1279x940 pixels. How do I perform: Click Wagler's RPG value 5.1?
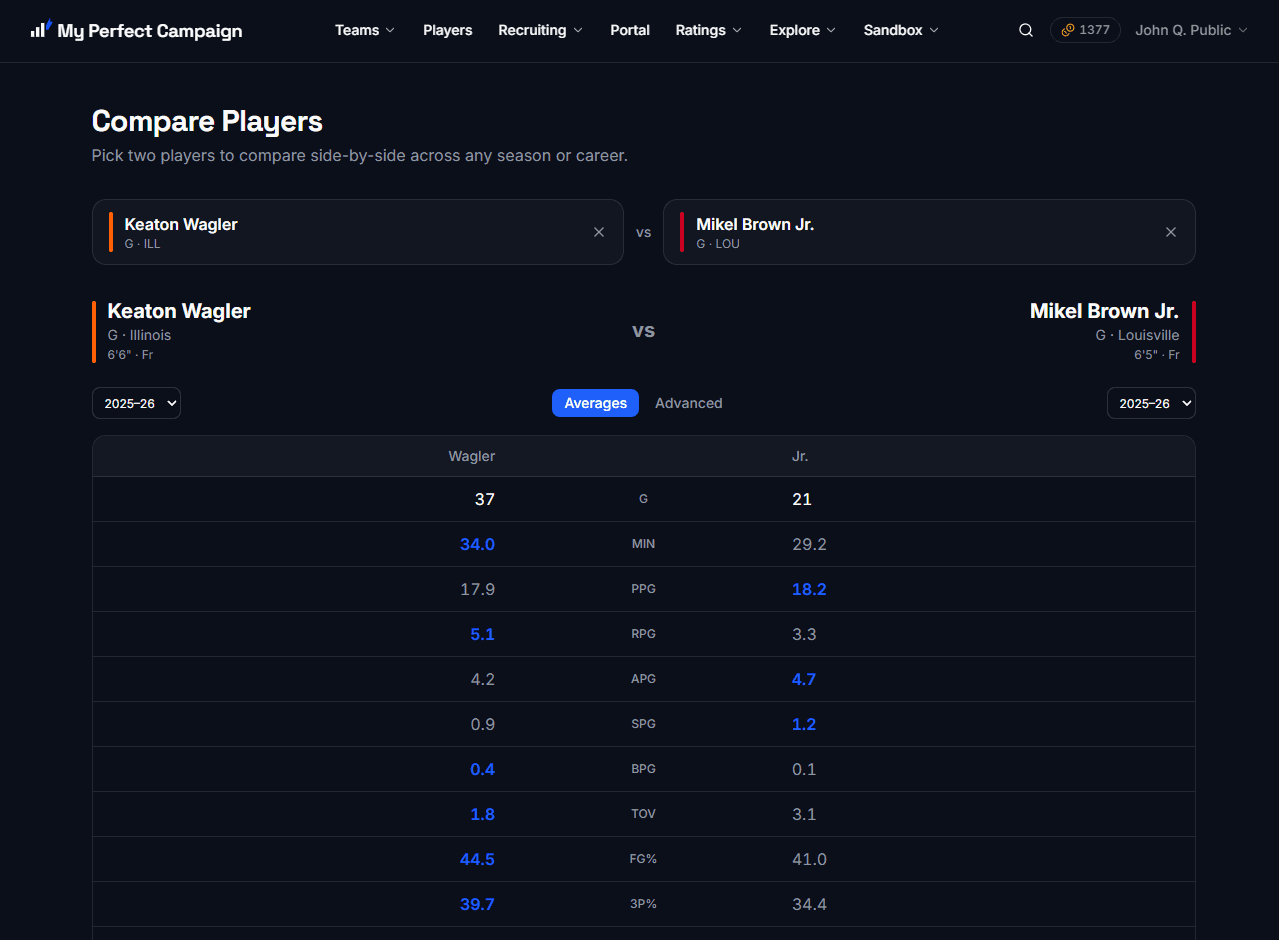pyautogui.click(x=483, y=634)
